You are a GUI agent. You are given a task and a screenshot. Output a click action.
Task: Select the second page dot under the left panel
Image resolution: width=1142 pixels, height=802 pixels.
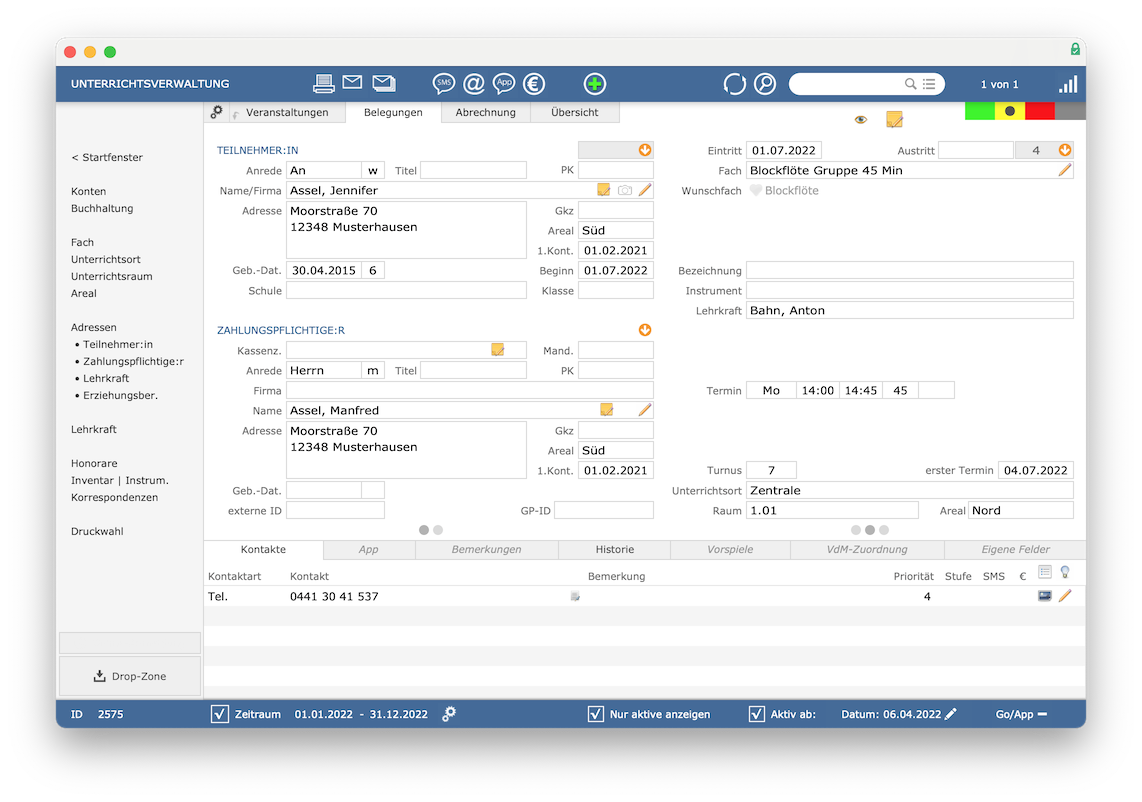click(438, 530)
